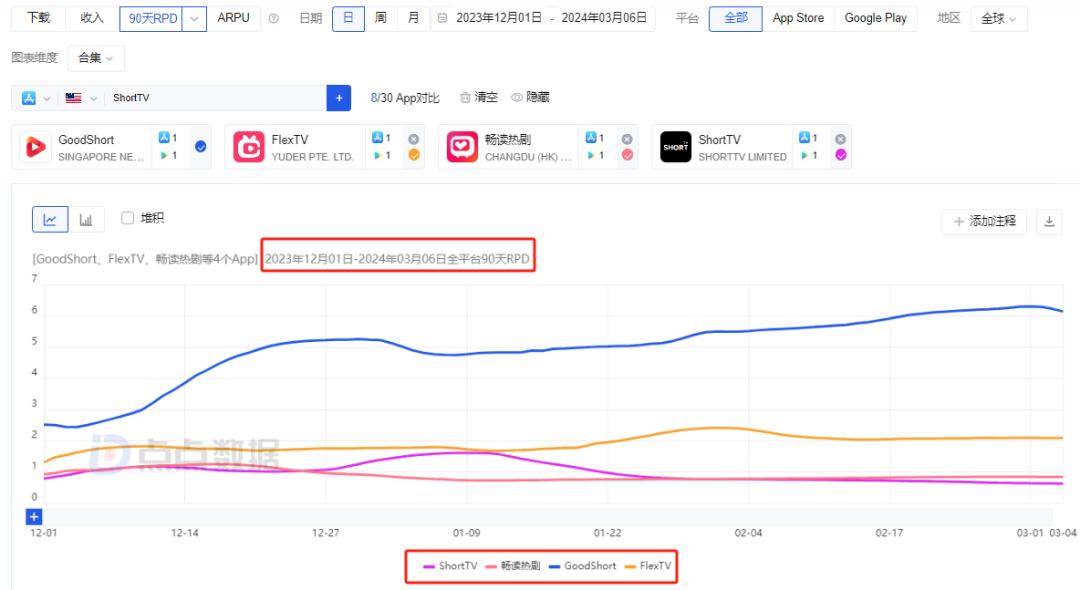Open the 合集 chart dimension dropdown
The width and height of the screenshot is (1080, 590).
click(96, 58)
